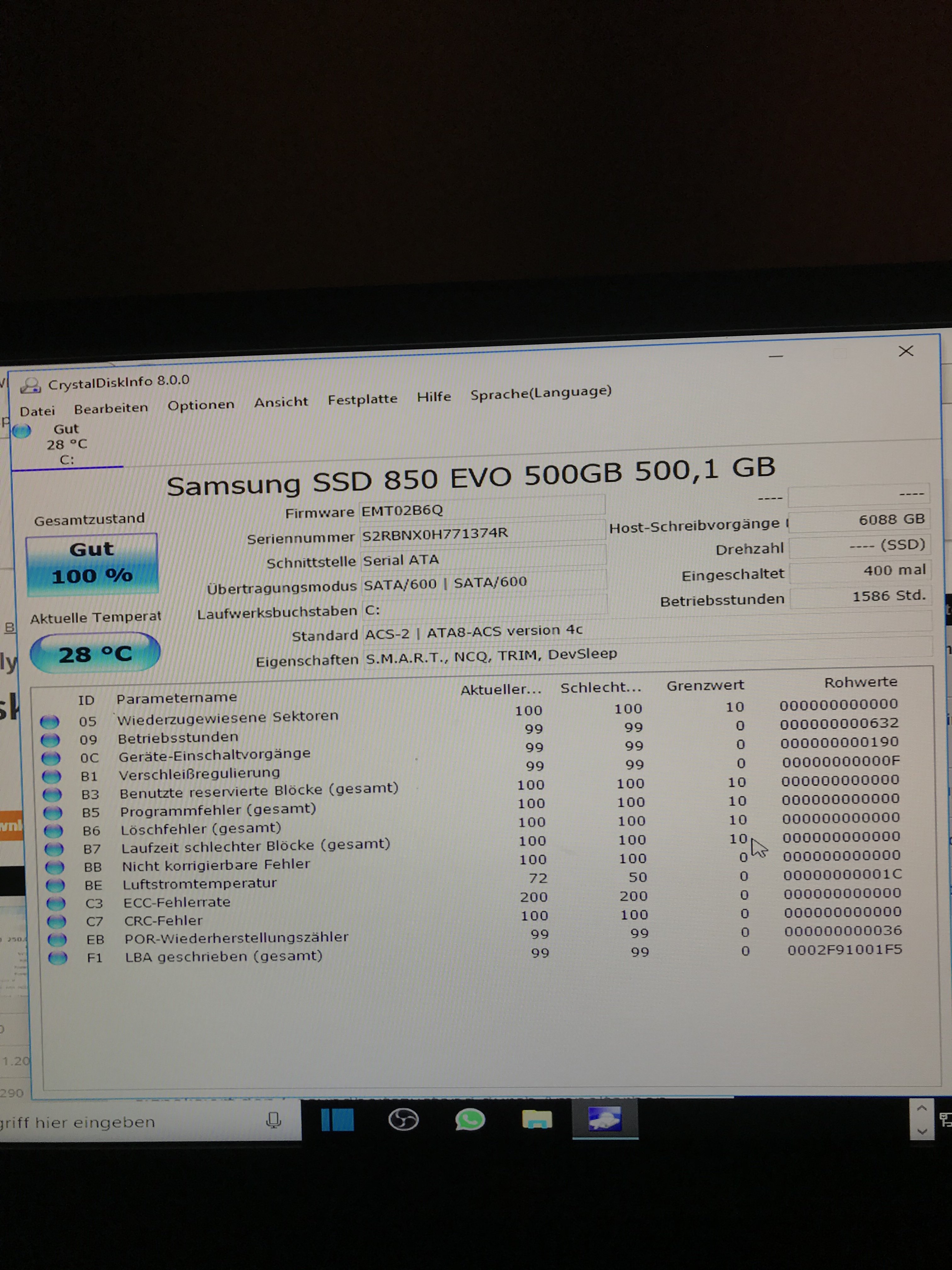Screen dimensions: 952x1270
Task: Select the C: drive tab at top
Action: coord(66,444)
